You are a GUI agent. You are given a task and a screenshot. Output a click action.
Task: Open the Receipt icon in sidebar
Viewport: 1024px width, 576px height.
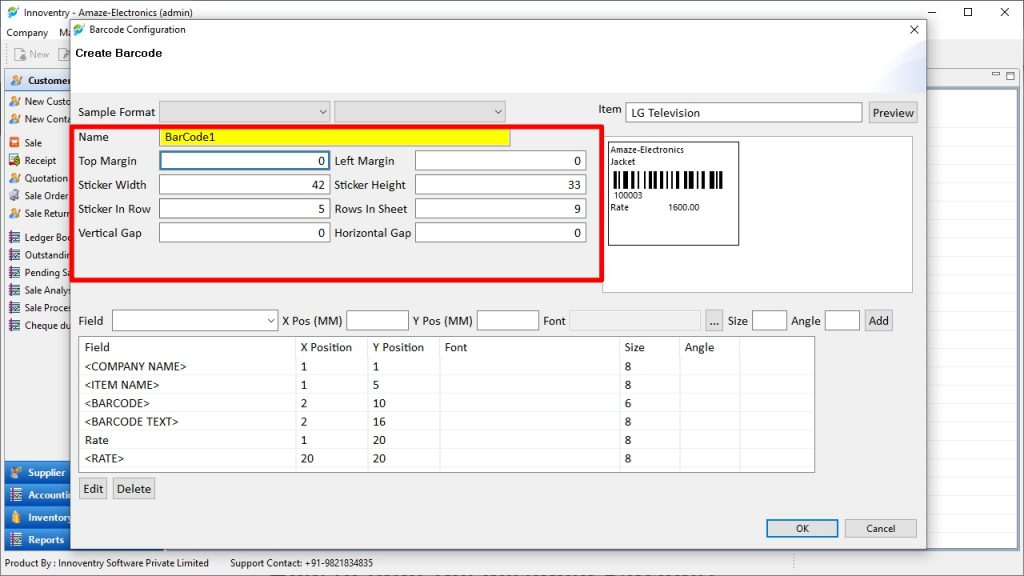(14, 160)
